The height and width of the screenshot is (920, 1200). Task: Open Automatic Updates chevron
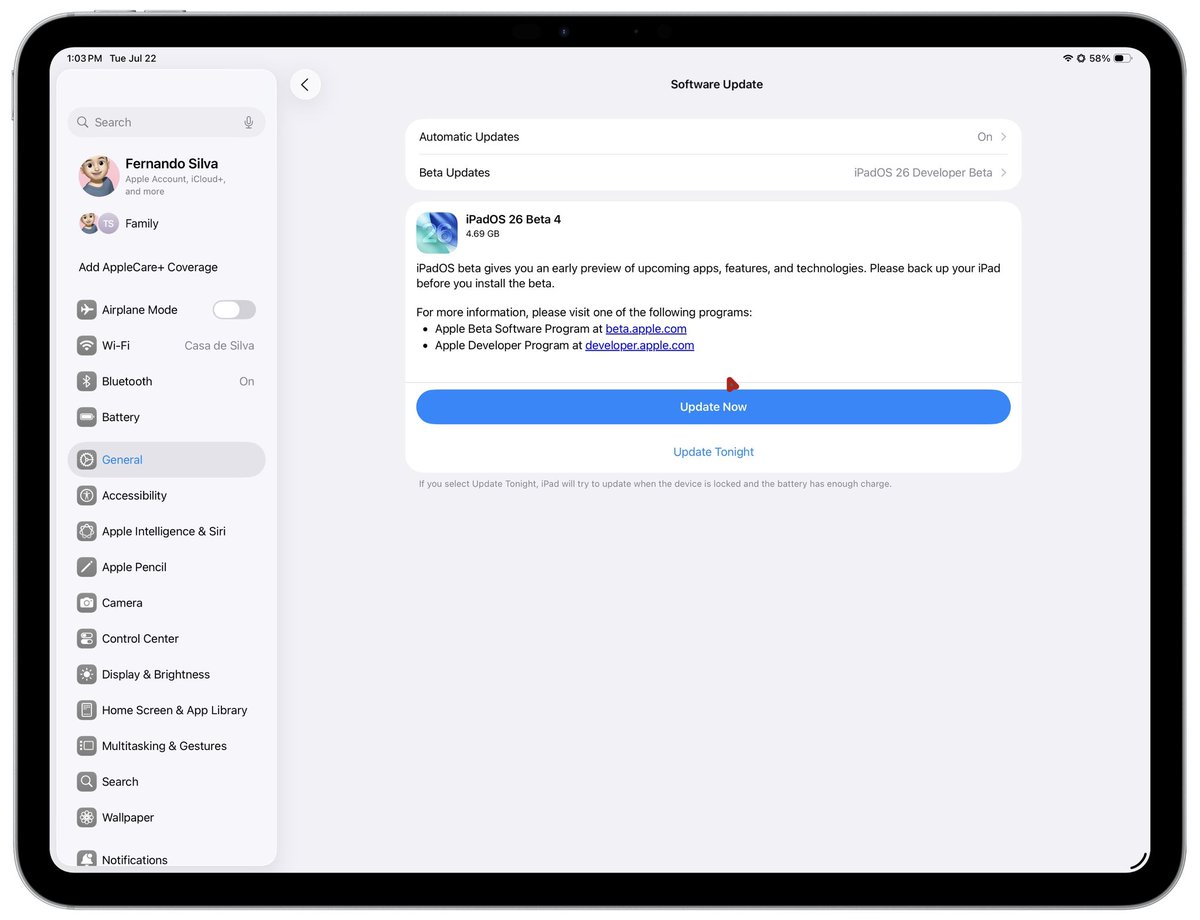pyautogui.click(x=1004, y=137)
